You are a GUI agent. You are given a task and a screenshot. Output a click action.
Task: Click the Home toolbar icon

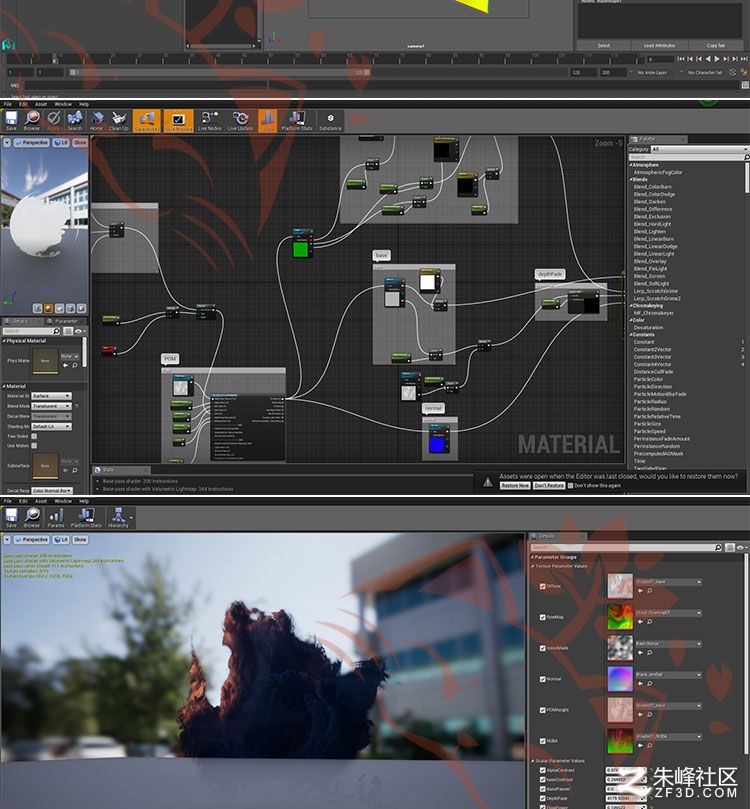96,121
